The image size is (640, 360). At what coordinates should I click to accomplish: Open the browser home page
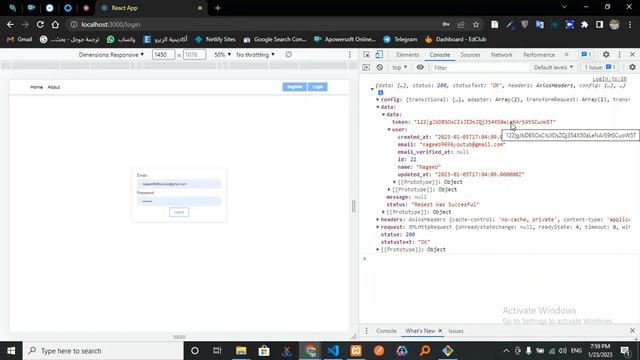coord(55,24)
